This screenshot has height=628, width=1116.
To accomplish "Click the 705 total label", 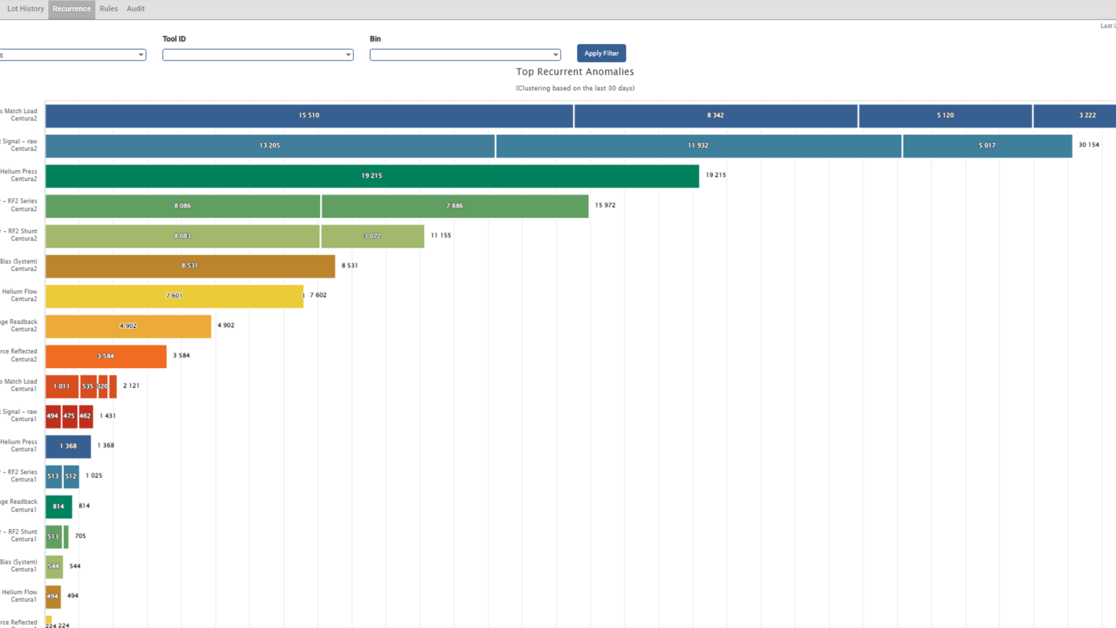I will pos(80,536).
